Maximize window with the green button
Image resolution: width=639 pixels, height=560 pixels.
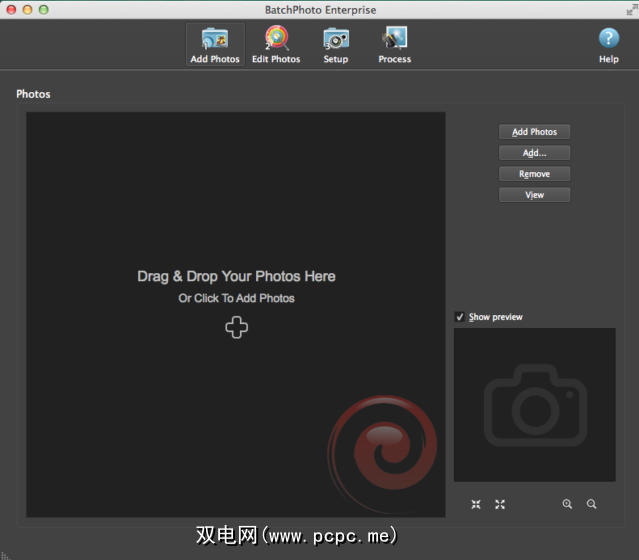click(44, 9)
